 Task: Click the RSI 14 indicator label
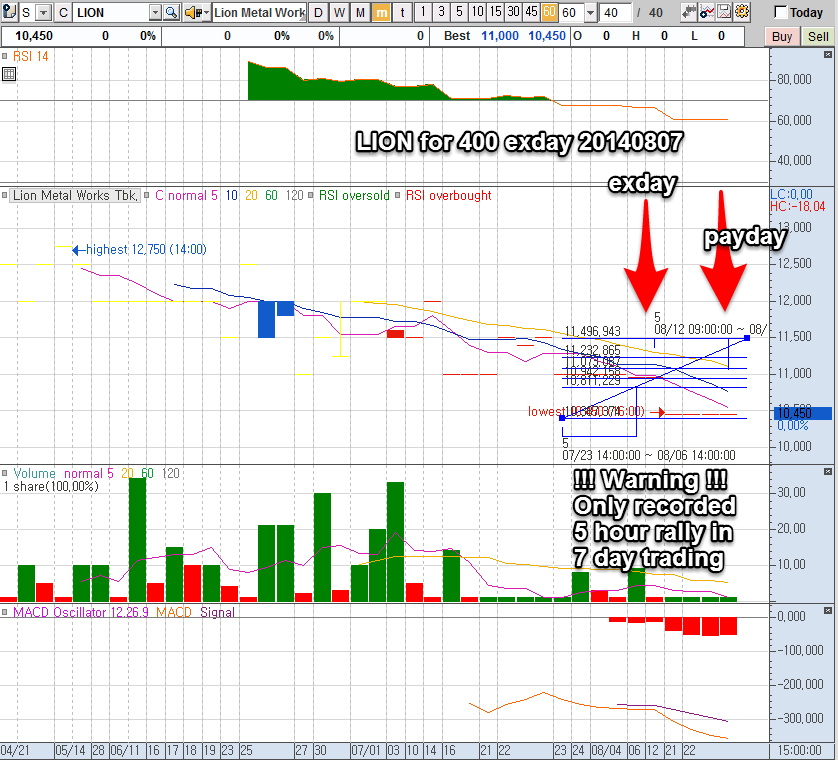(x=30, y=56)
